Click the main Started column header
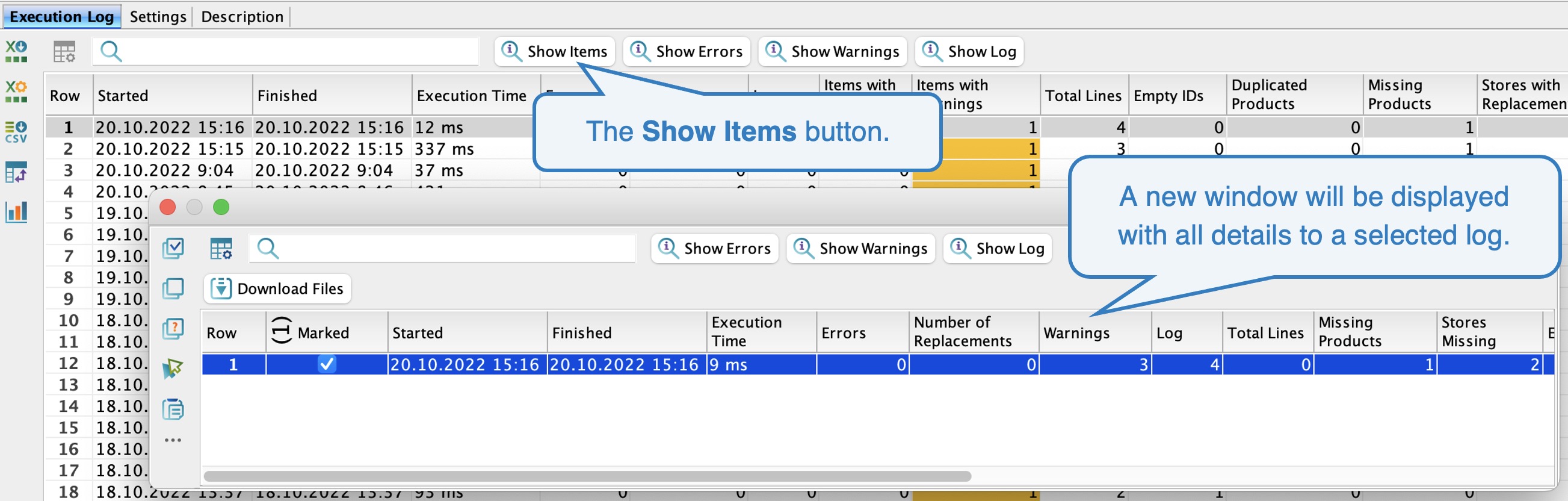Screen dimensions: 1568x501 [172, 95]
